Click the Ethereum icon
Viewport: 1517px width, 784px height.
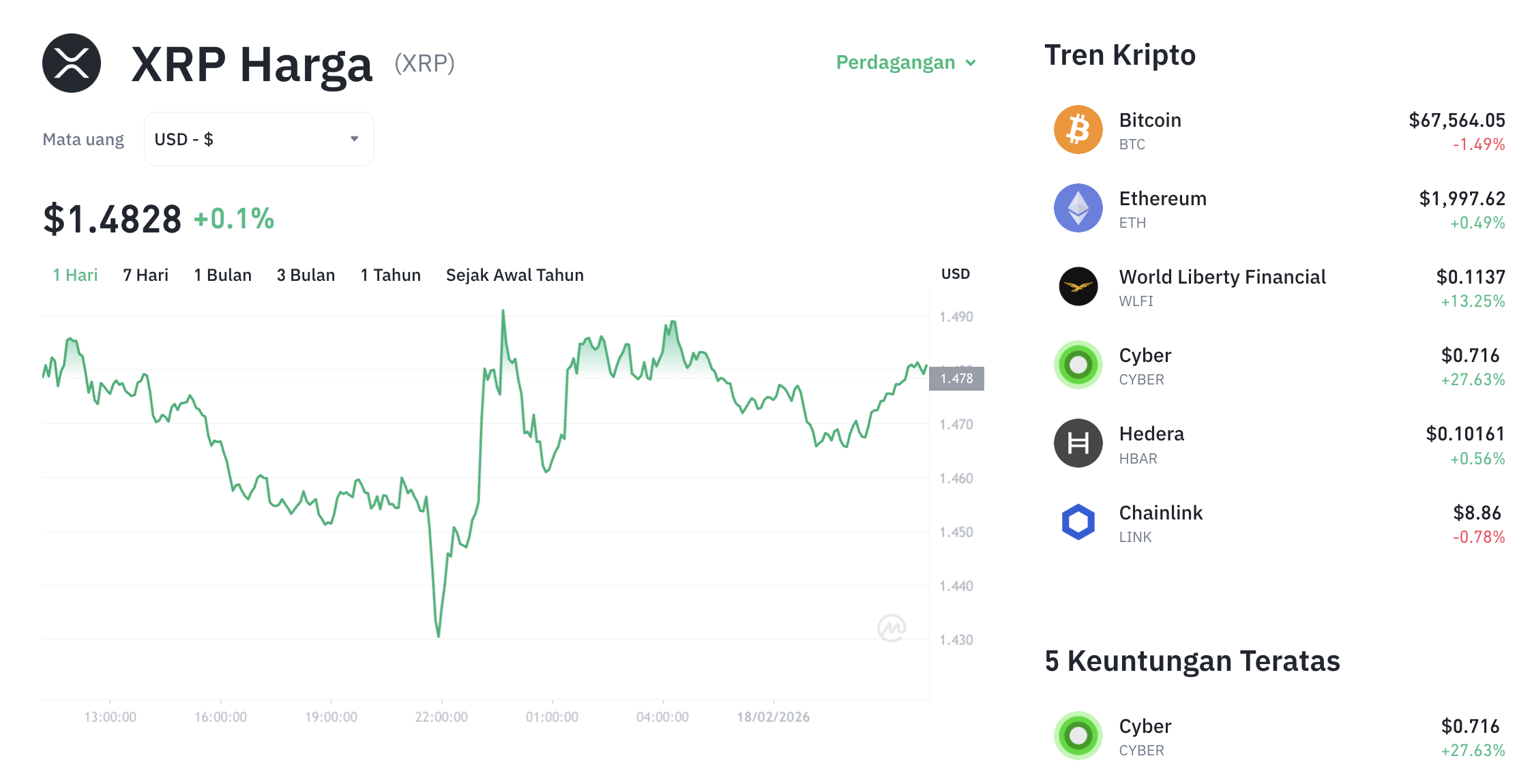(x=1078, y=208)
